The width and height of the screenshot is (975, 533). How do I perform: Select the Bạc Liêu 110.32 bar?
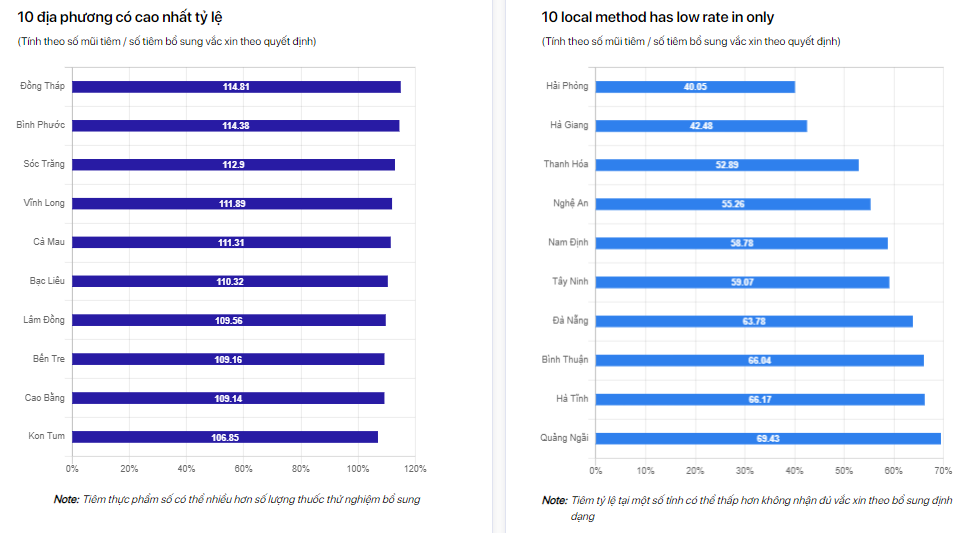tap(230, 282)
